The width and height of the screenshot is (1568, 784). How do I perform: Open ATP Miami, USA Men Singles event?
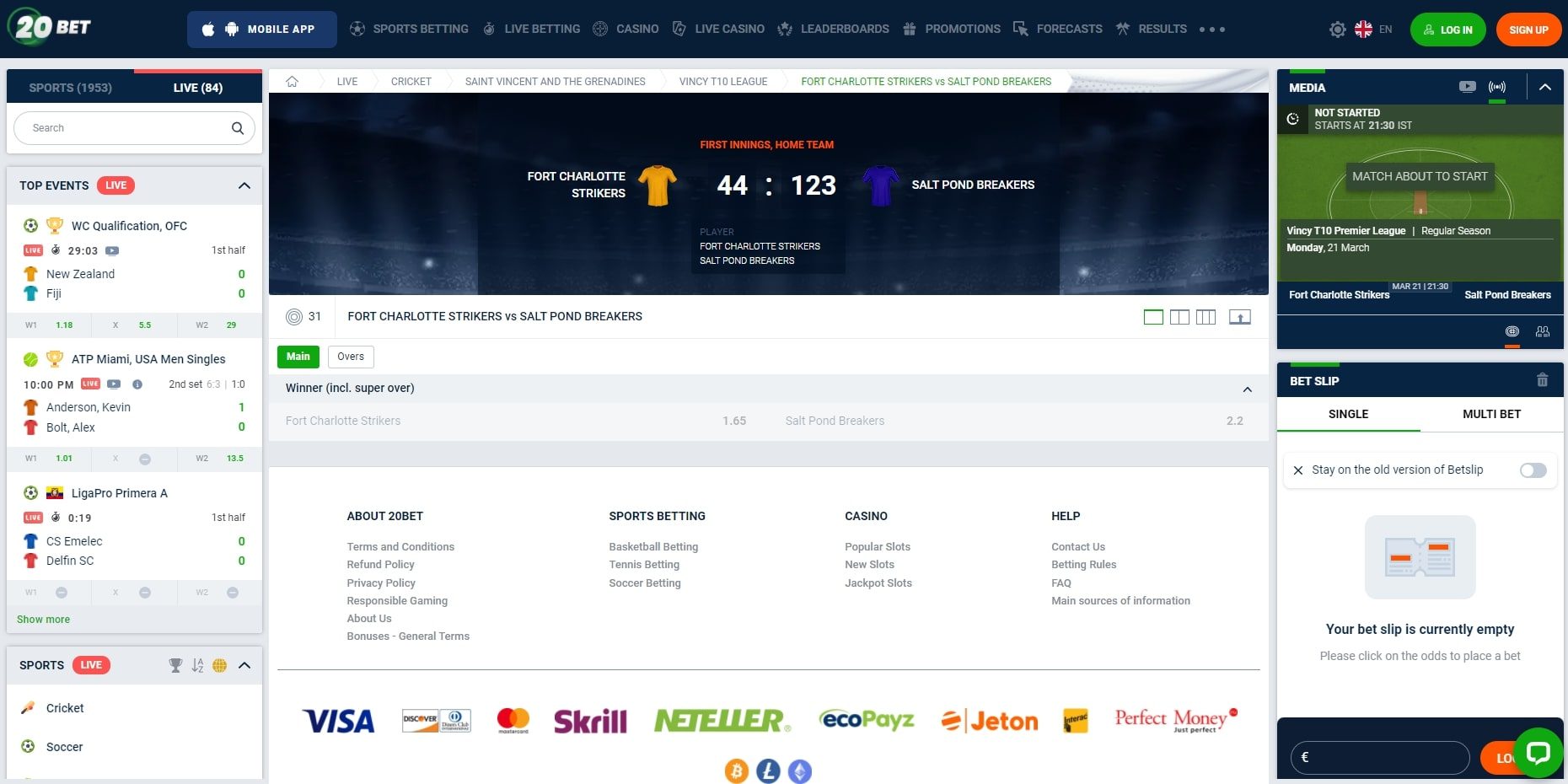(x=148, y=359)
